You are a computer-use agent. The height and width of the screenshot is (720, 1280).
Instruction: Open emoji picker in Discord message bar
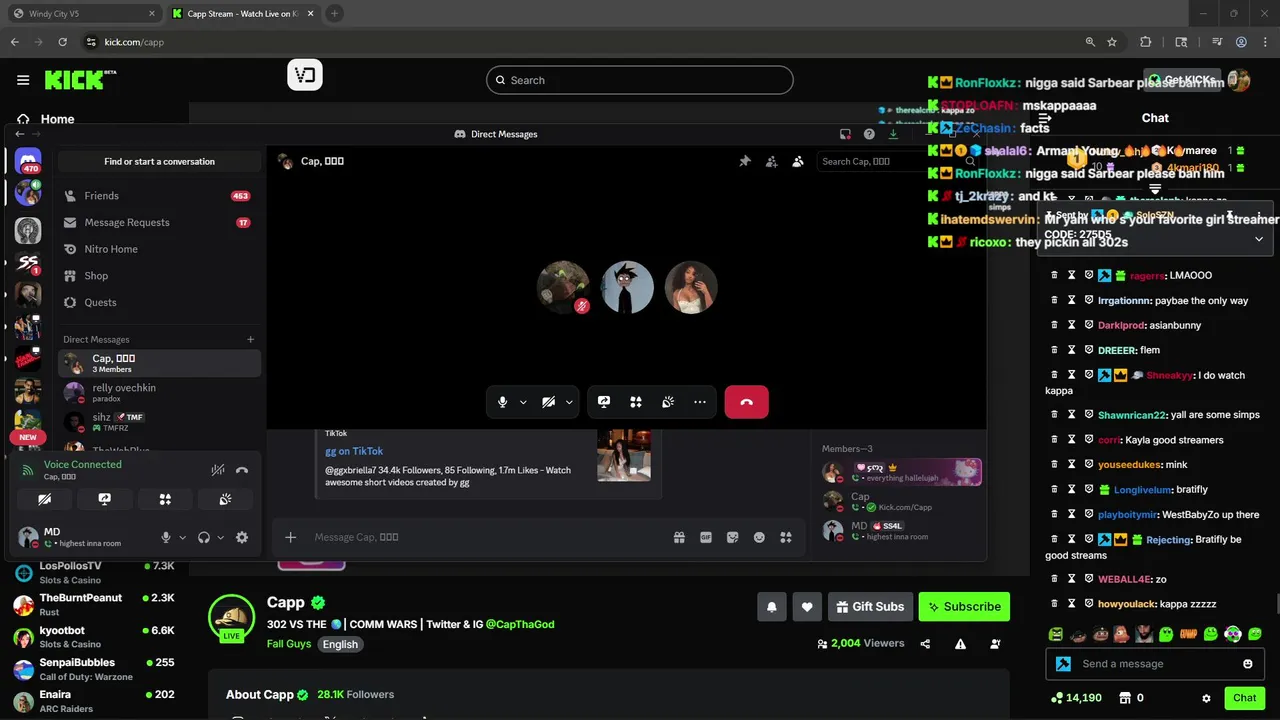coord(759,537)
